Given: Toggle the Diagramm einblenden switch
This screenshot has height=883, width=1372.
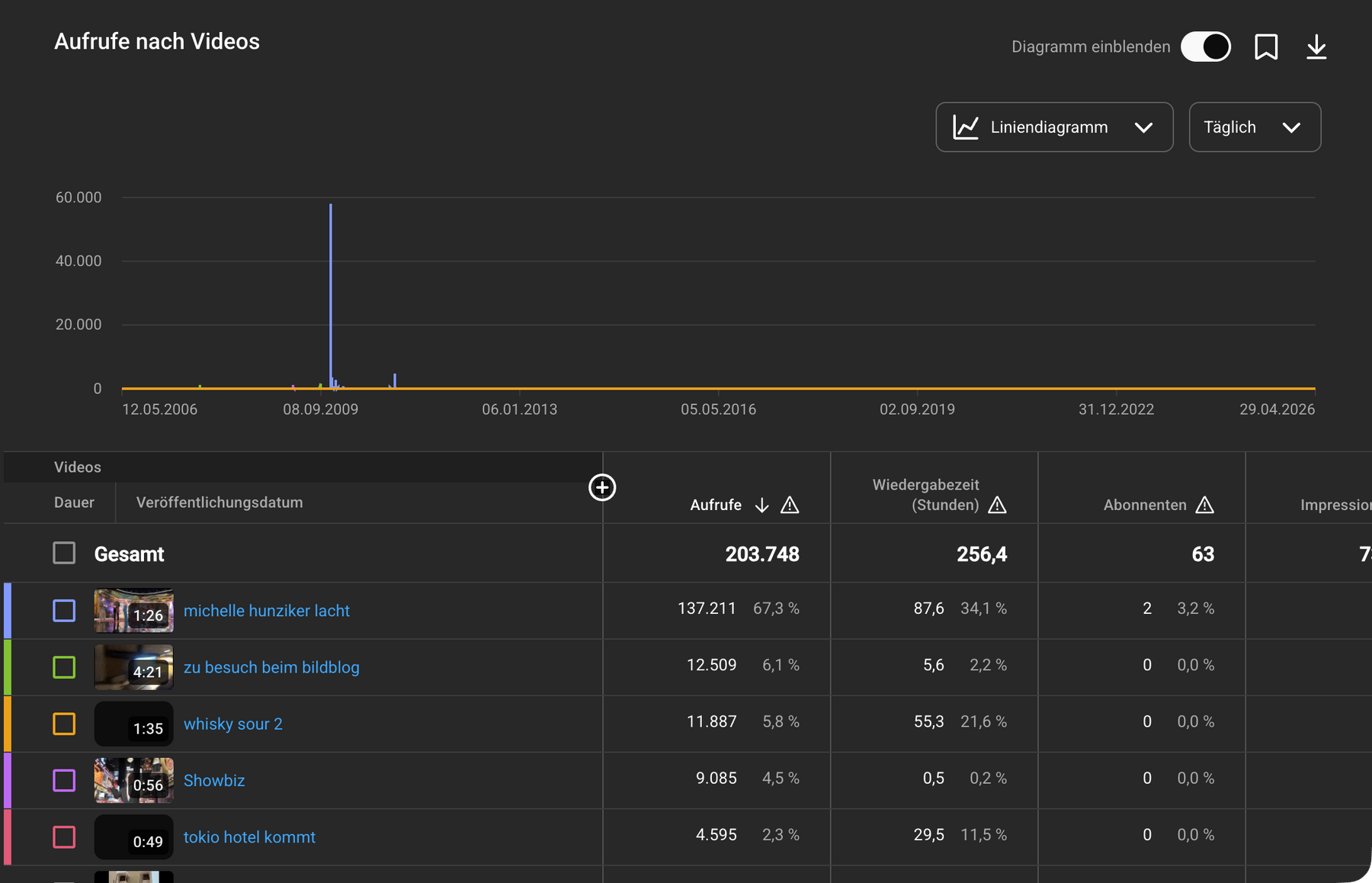Looking at the screenshot, I should tap(1206, 47).
